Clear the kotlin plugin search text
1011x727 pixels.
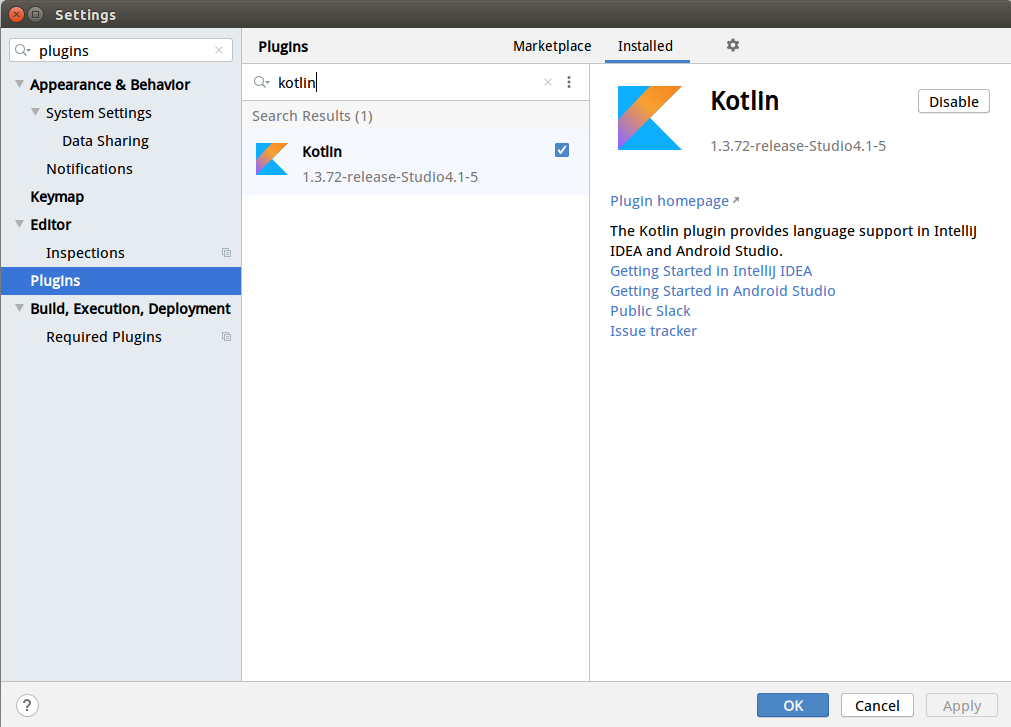547,82
